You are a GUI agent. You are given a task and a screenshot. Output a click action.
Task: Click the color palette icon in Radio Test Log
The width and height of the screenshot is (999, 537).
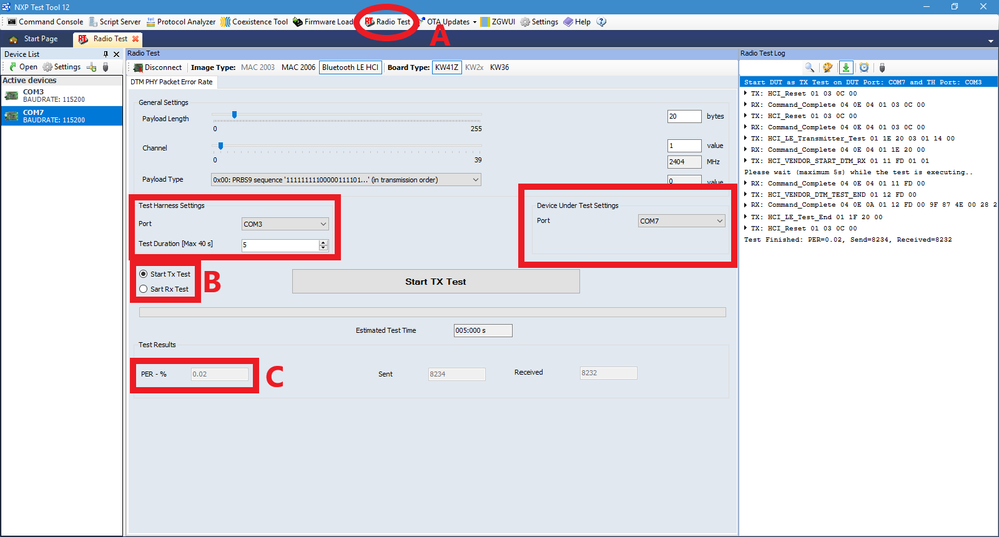coord(828,68)
